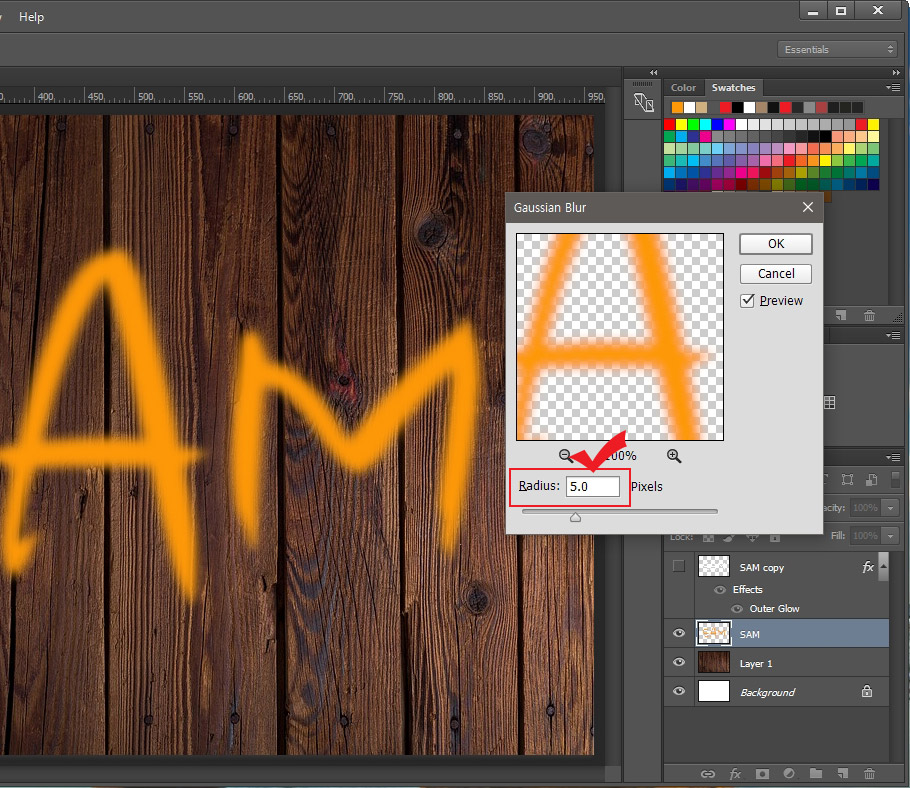910x788 pixels.
Task: Add a layer mask
Action: pos(762,773)
